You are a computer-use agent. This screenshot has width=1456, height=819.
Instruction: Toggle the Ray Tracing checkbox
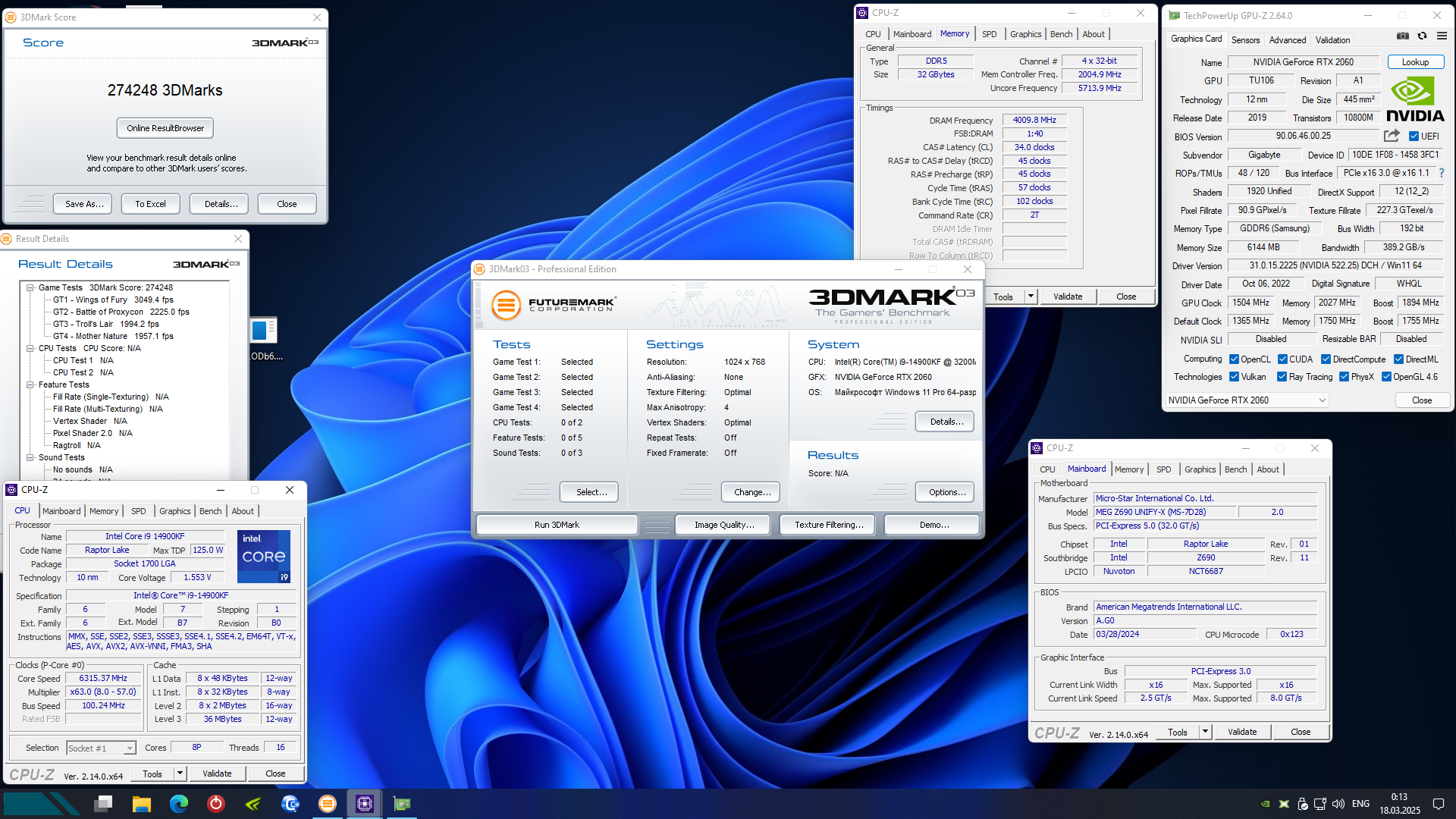1282,377
